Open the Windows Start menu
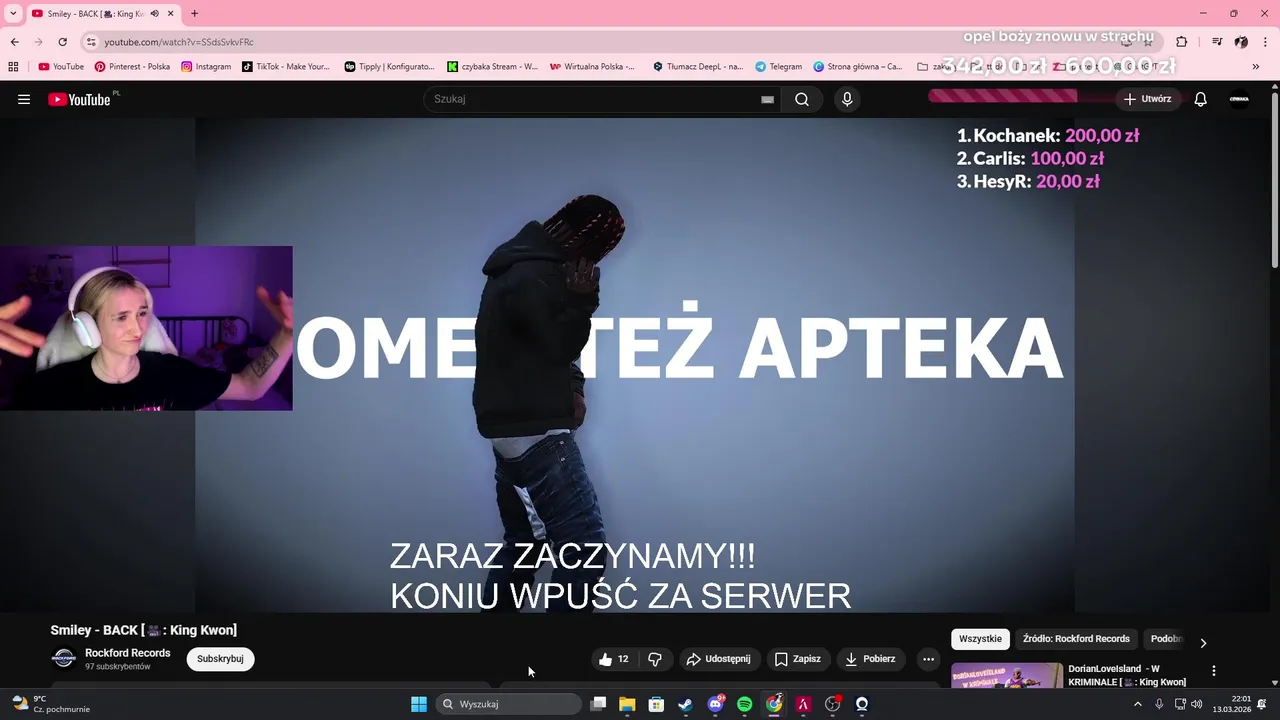This screenshot has width=1280, height=720. tap(419, 704)
